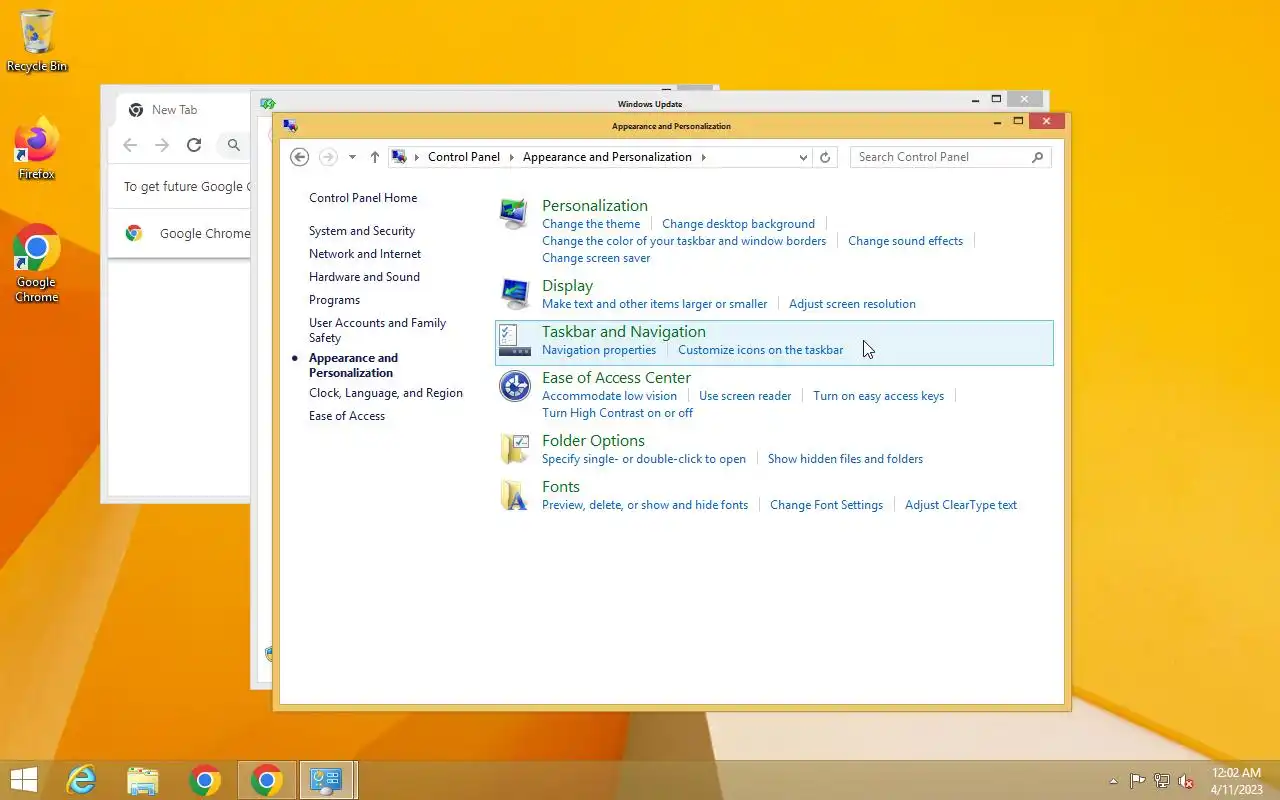Open the Fonts folder icon
This screenshot has height=800, width=1280.
[x=514, y=495]
